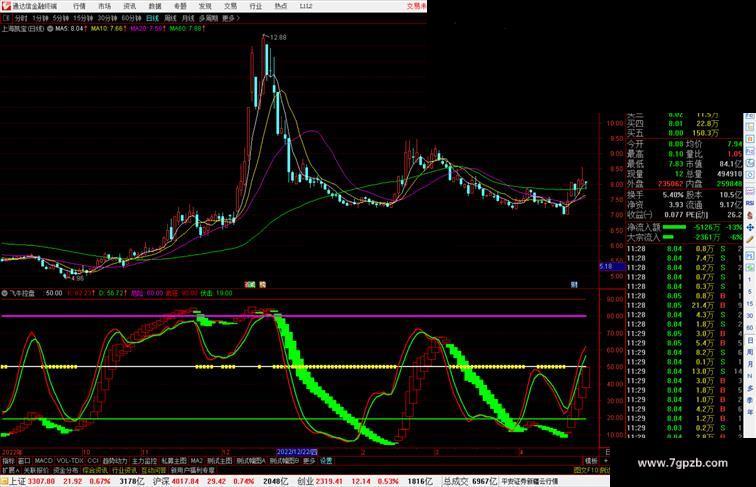Click the yellow flag marker beside it

pos(263,285)
